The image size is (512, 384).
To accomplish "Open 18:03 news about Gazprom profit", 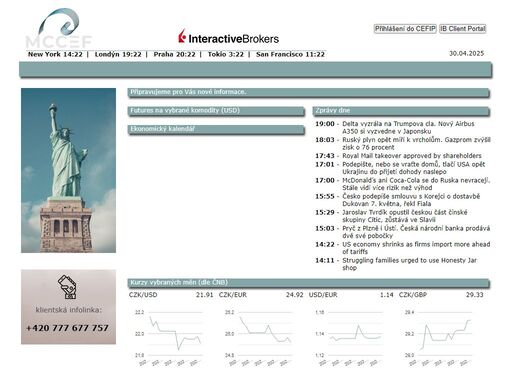I will tap(416, 143).
